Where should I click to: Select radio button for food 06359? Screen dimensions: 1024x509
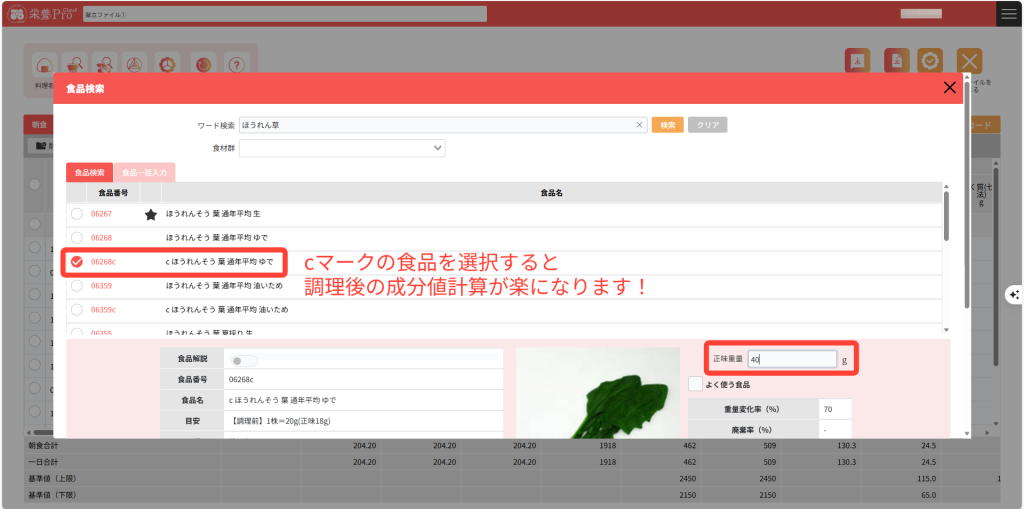tap(77, 286)
